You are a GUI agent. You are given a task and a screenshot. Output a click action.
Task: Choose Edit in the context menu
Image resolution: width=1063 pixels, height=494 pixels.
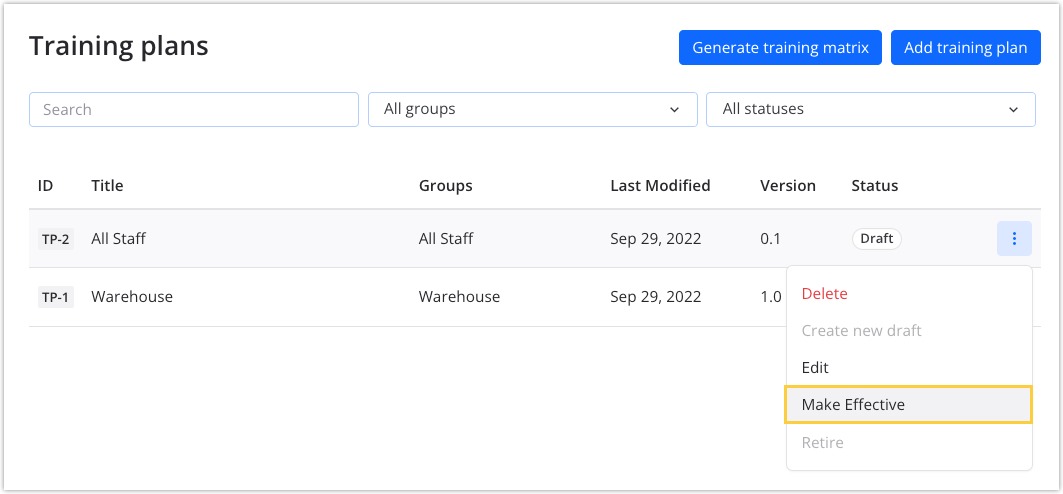pyautogui.click(x=815, y=368)
